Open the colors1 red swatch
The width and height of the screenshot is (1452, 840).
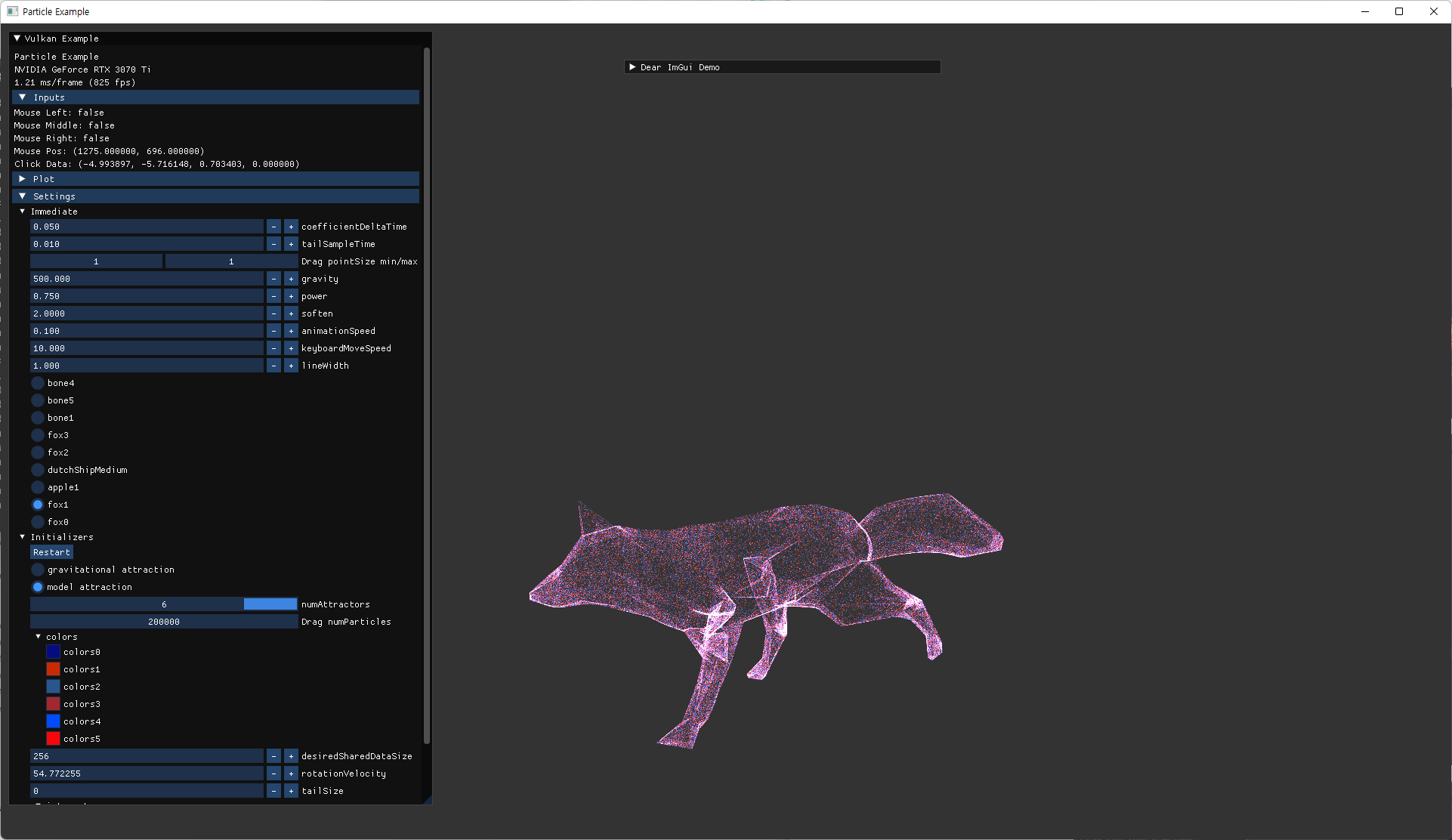[53, 669]
